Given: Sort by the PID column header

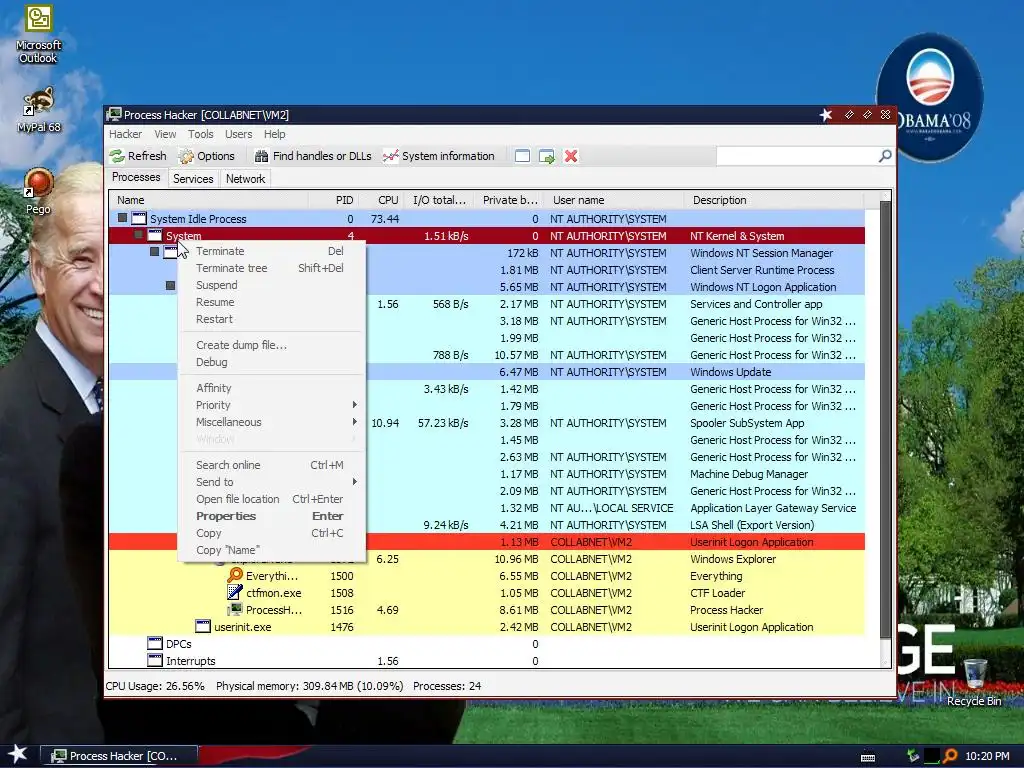Looking at the screenshot, I should pyautogui.click(x=334, y=200).
